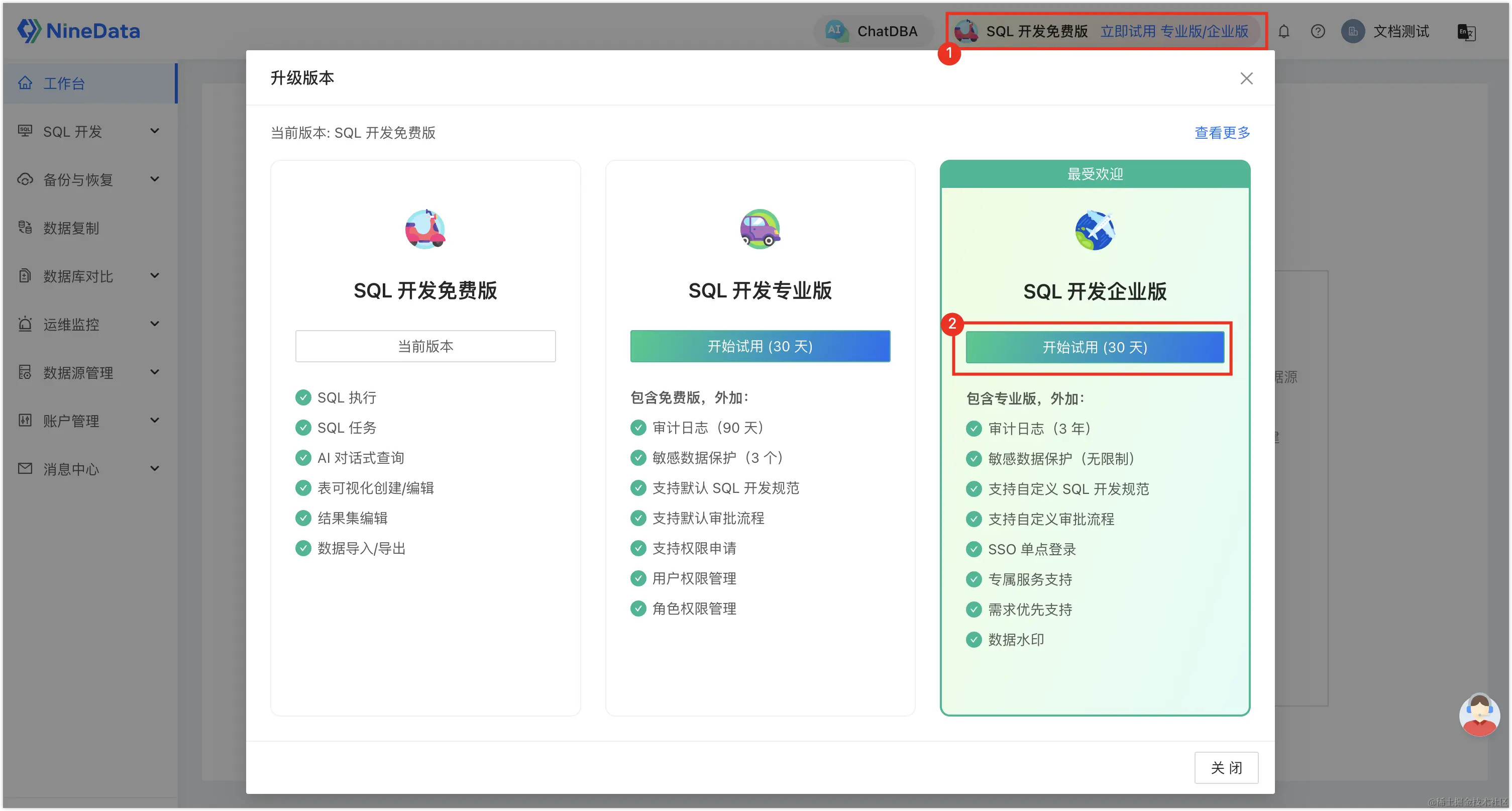Start 30-day trial of SQL 开发企业版
This screenshot has height=811, width=1512.
pyautogui.click(x=1095, y=348)
